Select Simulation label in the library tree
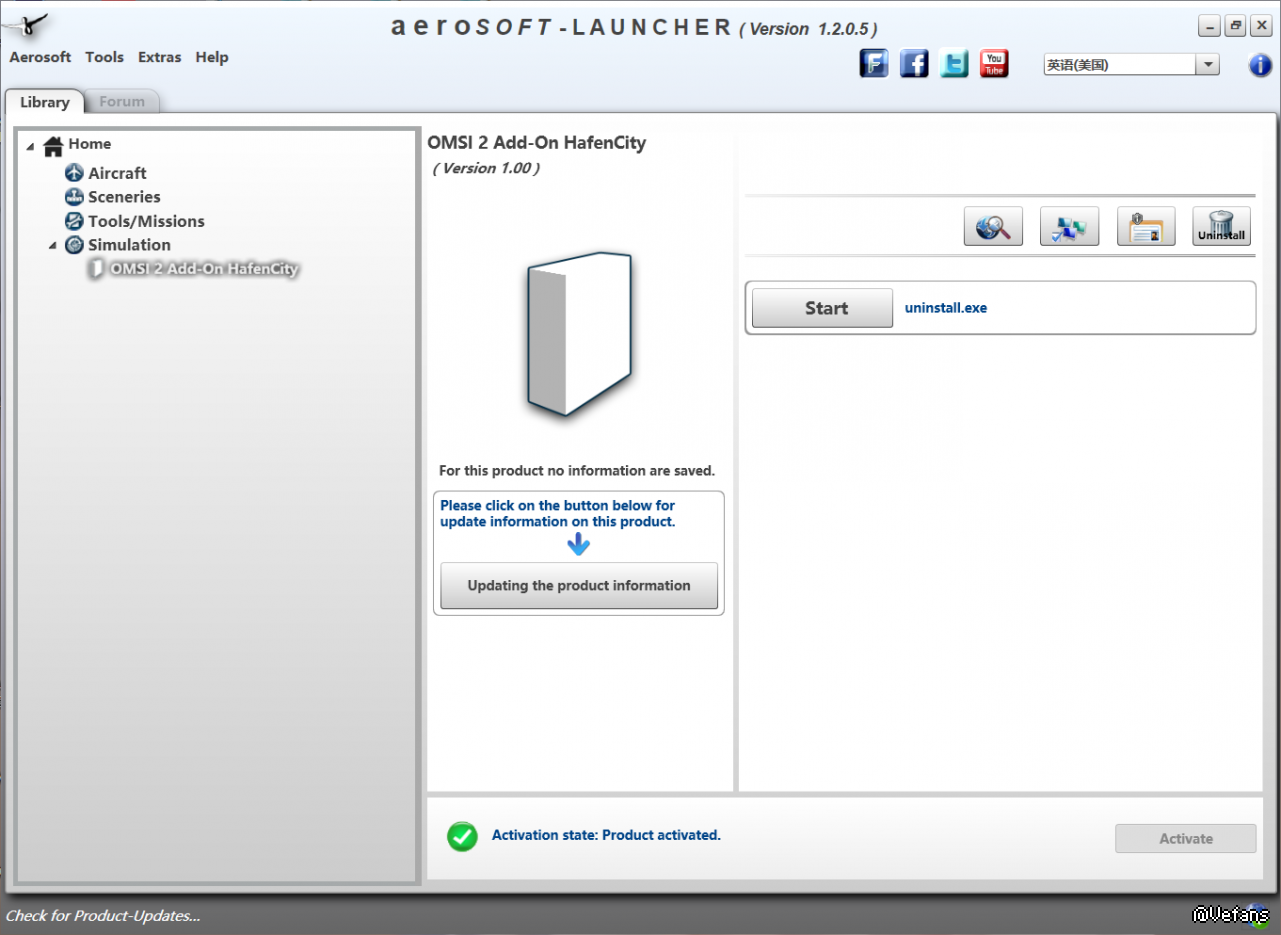 [x=129, y=245]
